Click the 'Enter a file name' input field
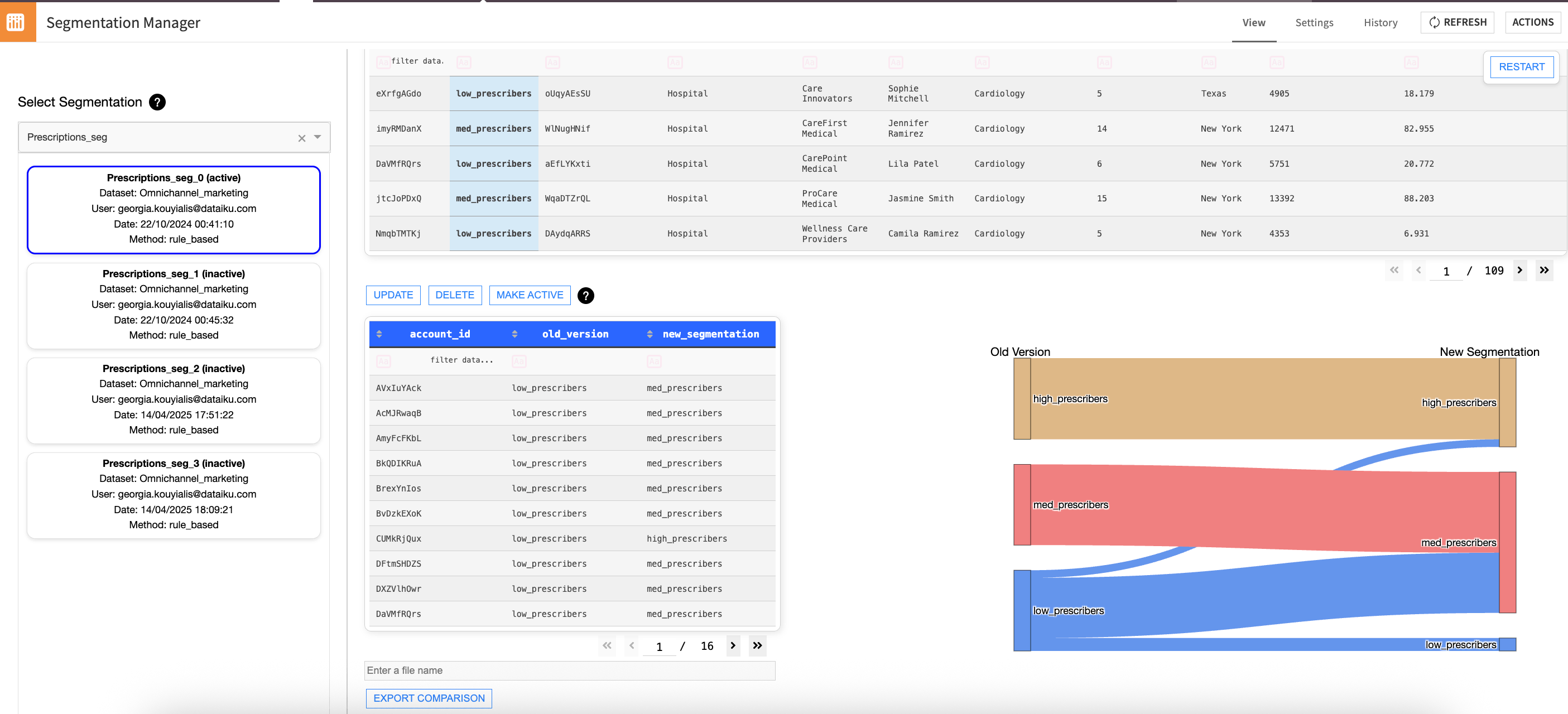This screenshot has width=1568, height=714. point(570,670)
